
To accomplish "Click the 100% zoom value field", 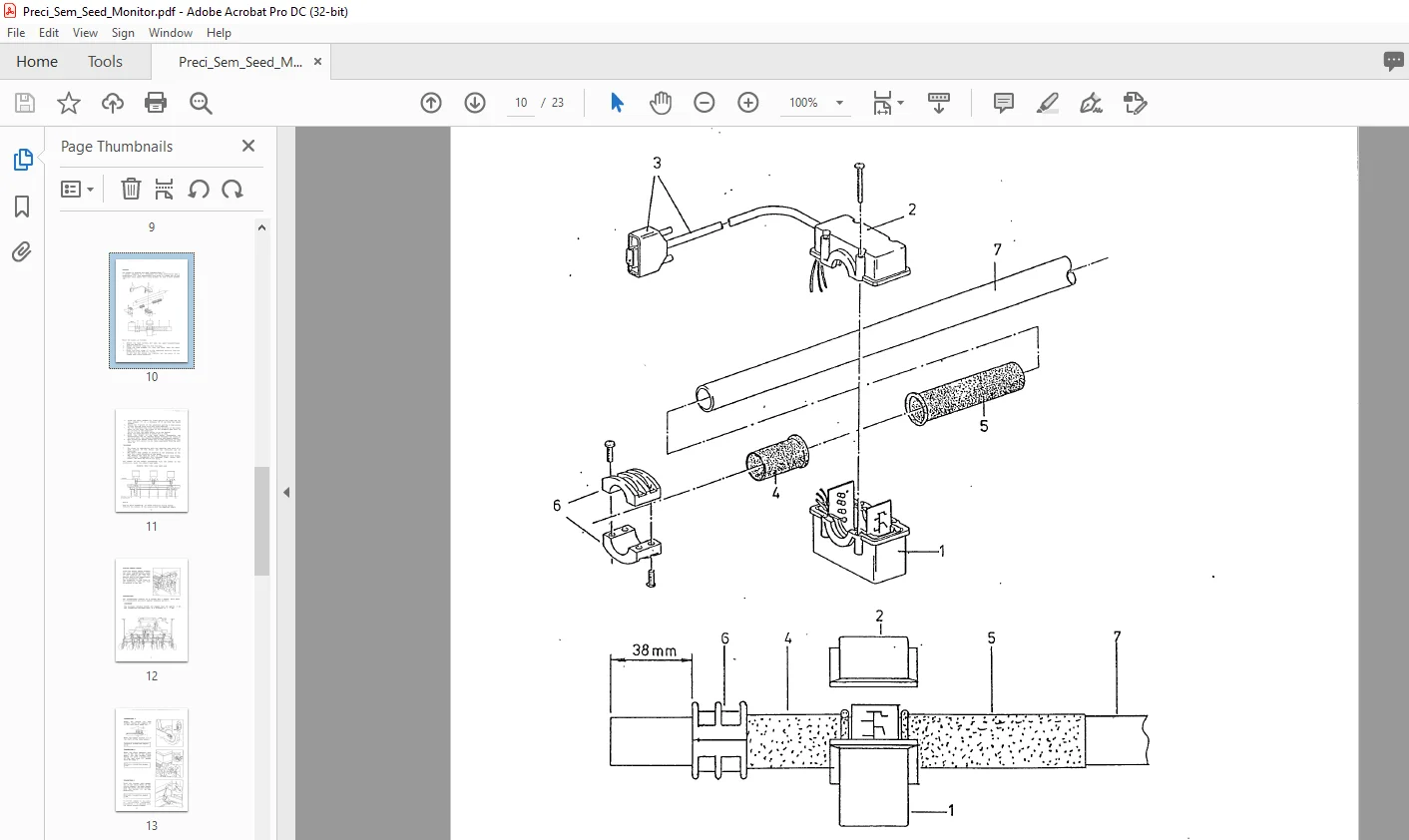I will pos(804,103).
